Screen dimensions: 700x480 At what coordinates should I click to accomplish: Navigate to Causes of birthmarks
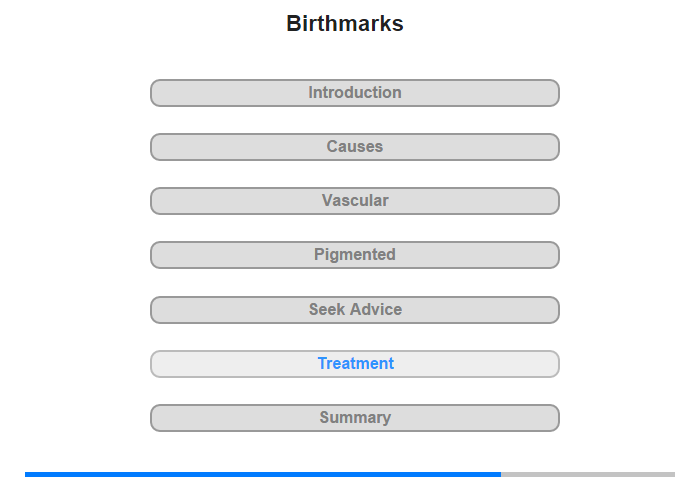click(354, 147)
